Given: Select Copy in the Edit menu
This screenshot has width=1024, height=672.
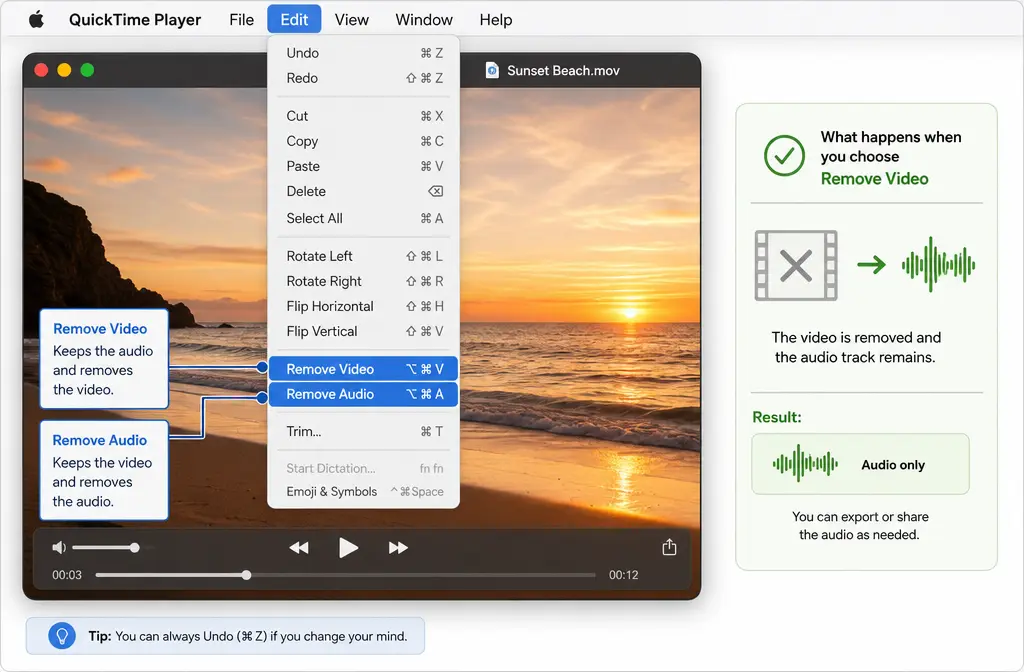Looking at the screenshot, I should coord(364,141).
